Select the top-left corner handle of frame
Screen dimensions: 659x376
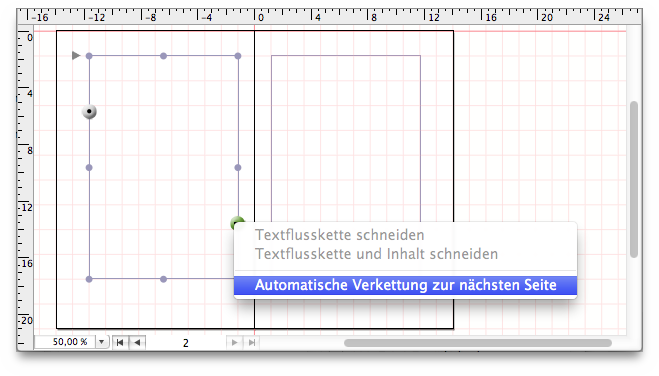(89, 56)
